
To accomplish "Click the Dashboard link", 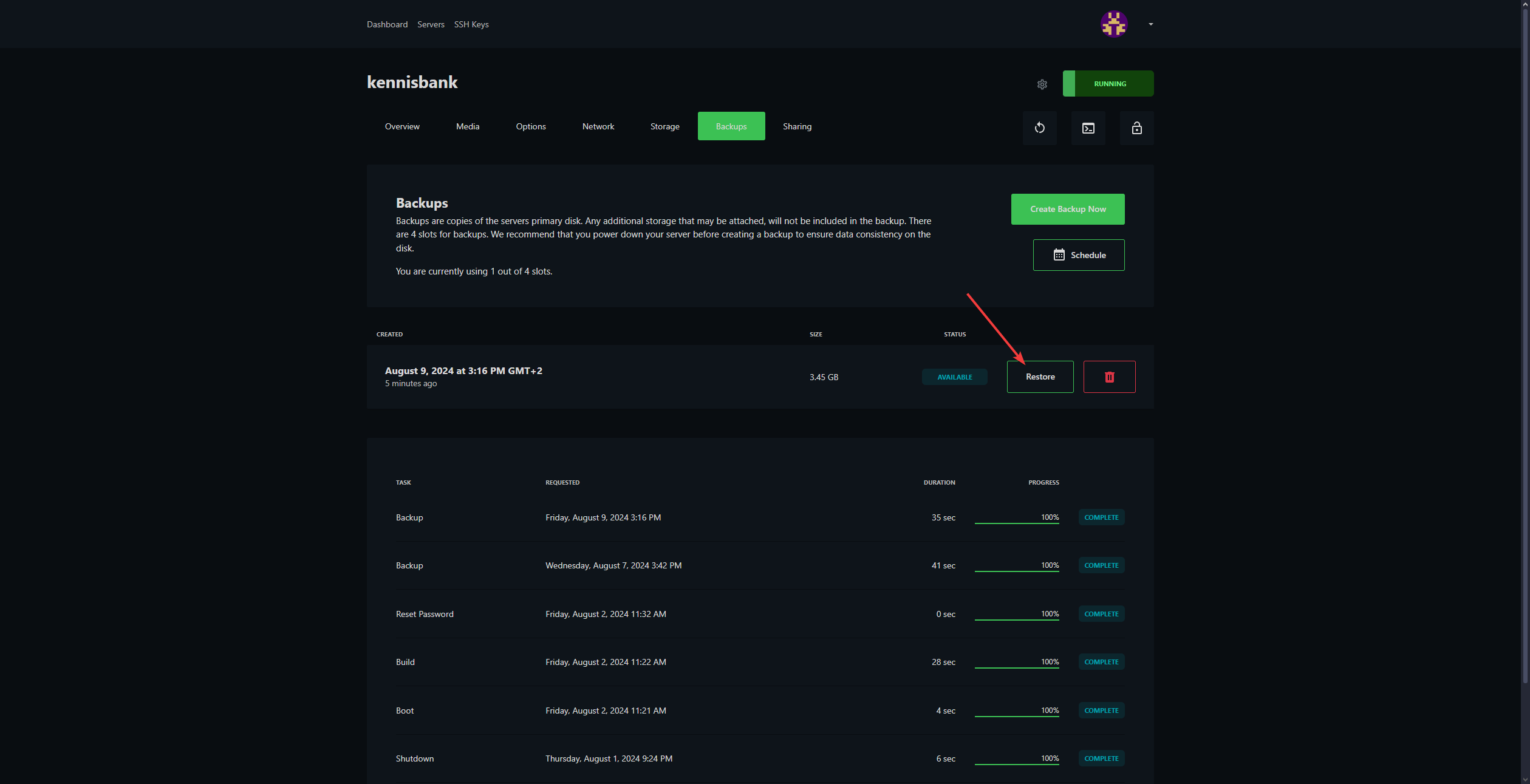I will click(387, 24).
